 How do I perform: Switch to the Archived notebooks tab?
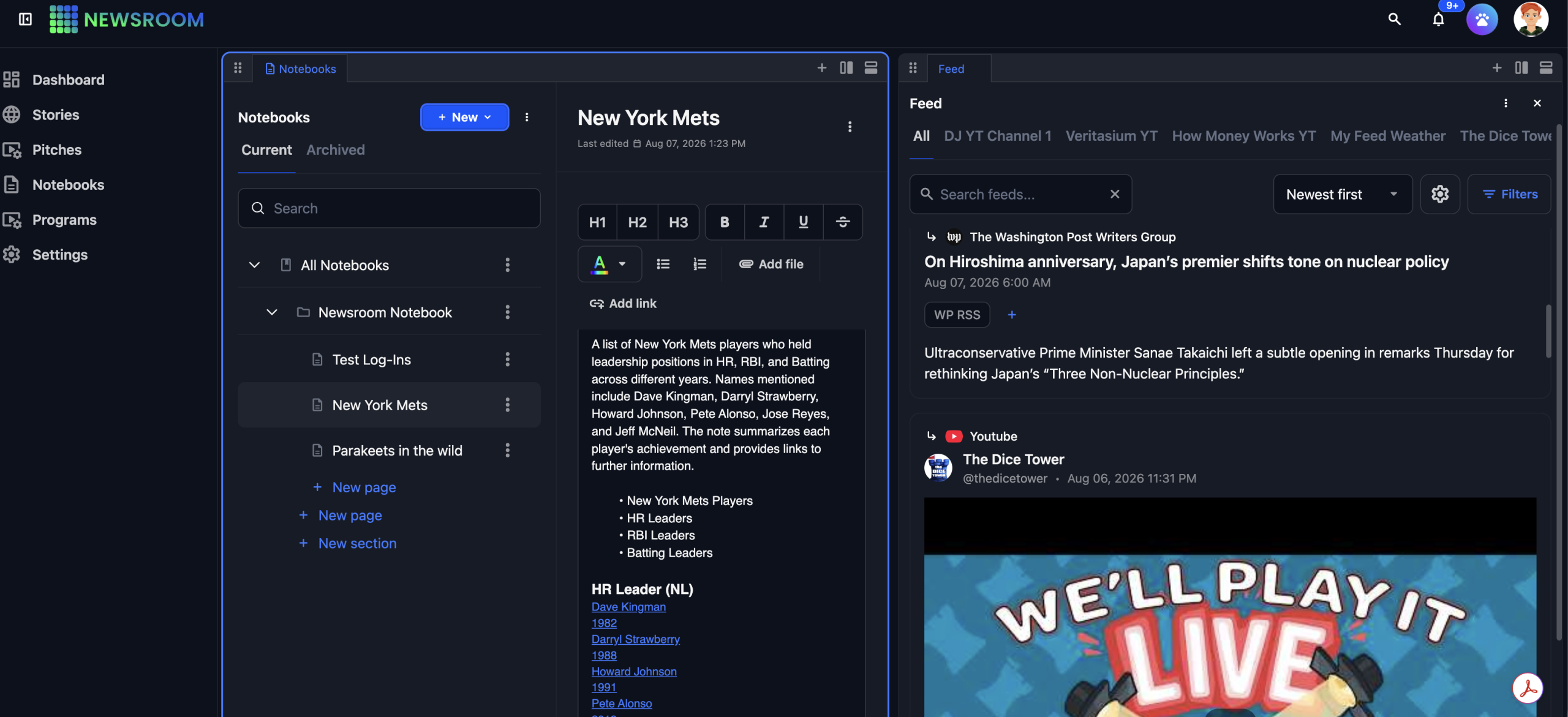(335, 150)
